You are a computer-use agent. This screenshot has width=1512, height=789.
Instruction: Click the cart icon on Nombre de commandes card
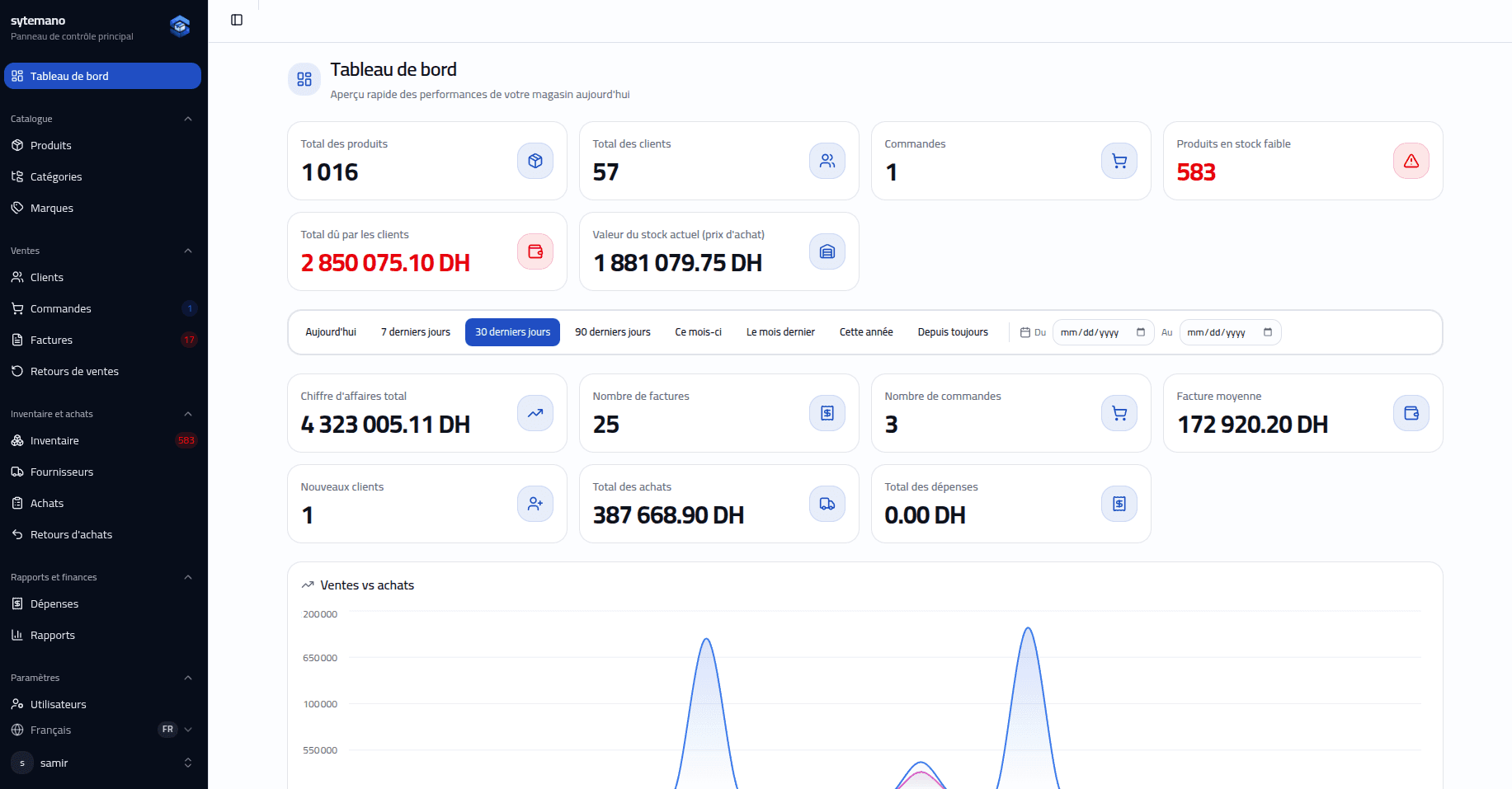1119,413
